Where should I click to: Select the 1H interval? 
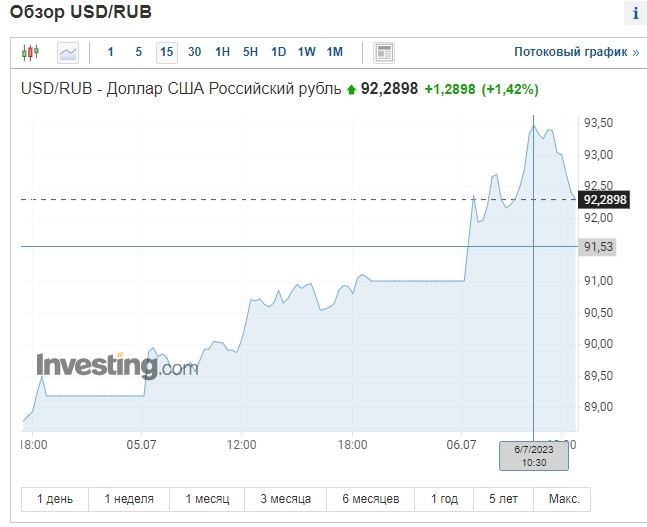pyautogui.click(x=222, y=52)
